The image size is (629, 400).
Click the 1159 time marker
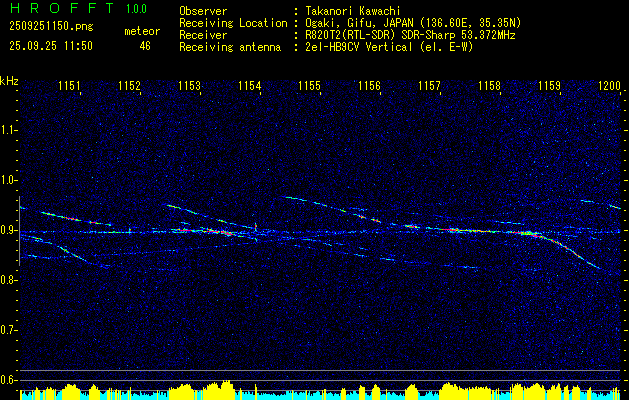(550, 85)
